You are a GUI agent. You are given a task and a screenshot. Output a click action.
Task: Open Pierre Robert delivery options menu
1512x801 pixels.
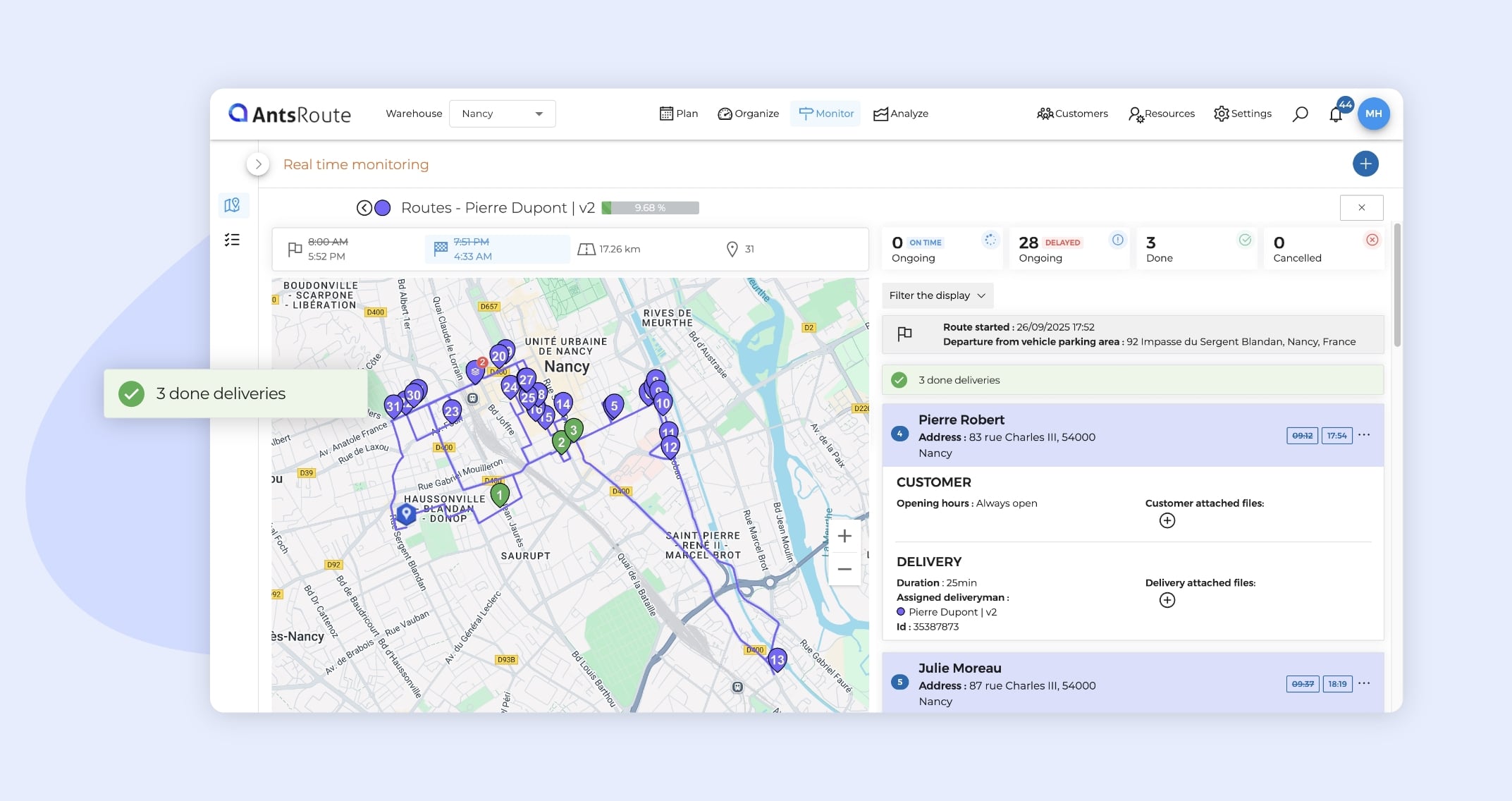pyautogui.click(x=1364, y=435)
